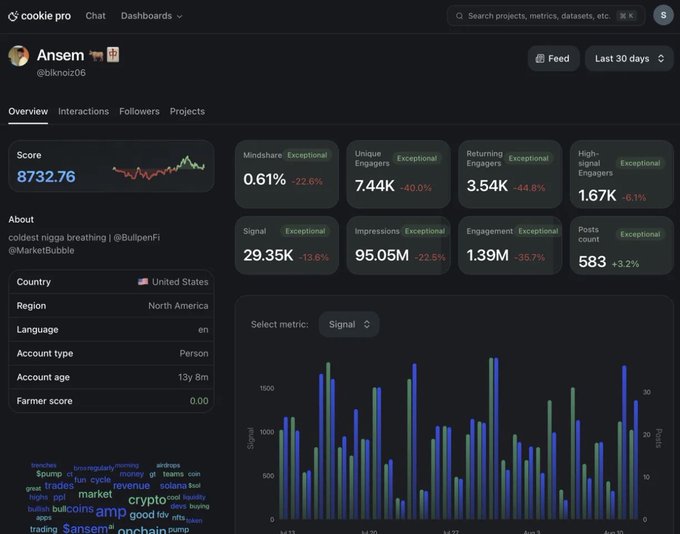Click the Last 30 days up-down arrows

pyautogui.click(x=661, y=59)
